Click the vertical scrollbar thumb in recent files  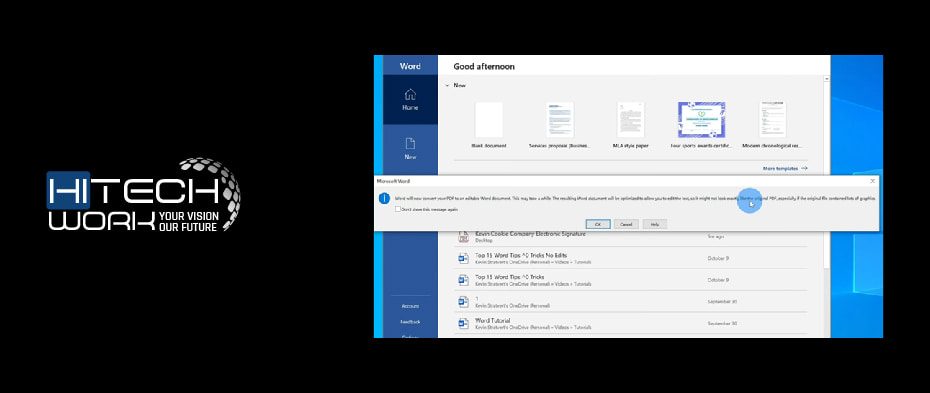point(826,175)
